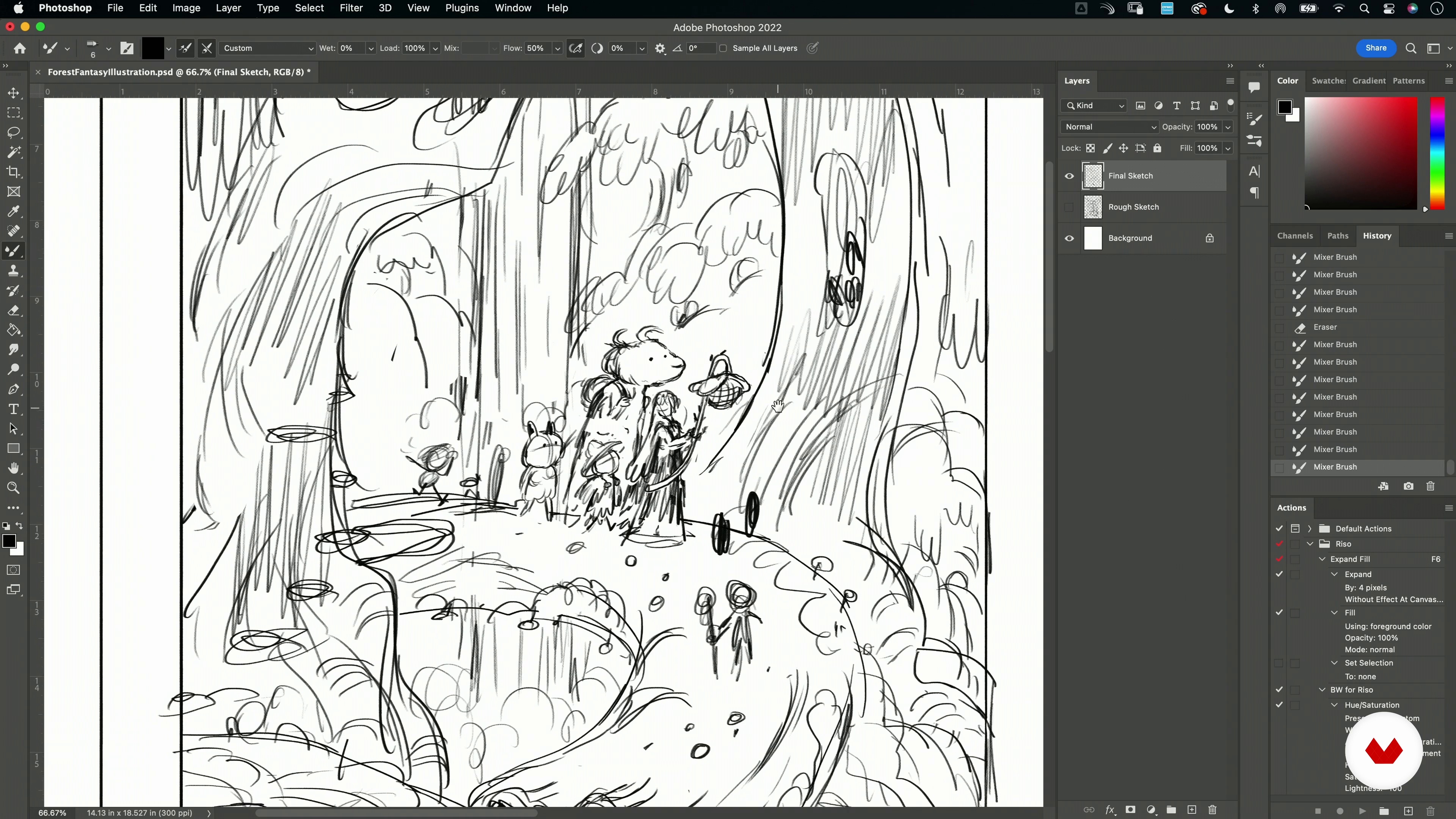Viewport: 1456px width, 819px height.
Task: Show the Rough Sketch layer
Action: click(x=1069, y=207)
